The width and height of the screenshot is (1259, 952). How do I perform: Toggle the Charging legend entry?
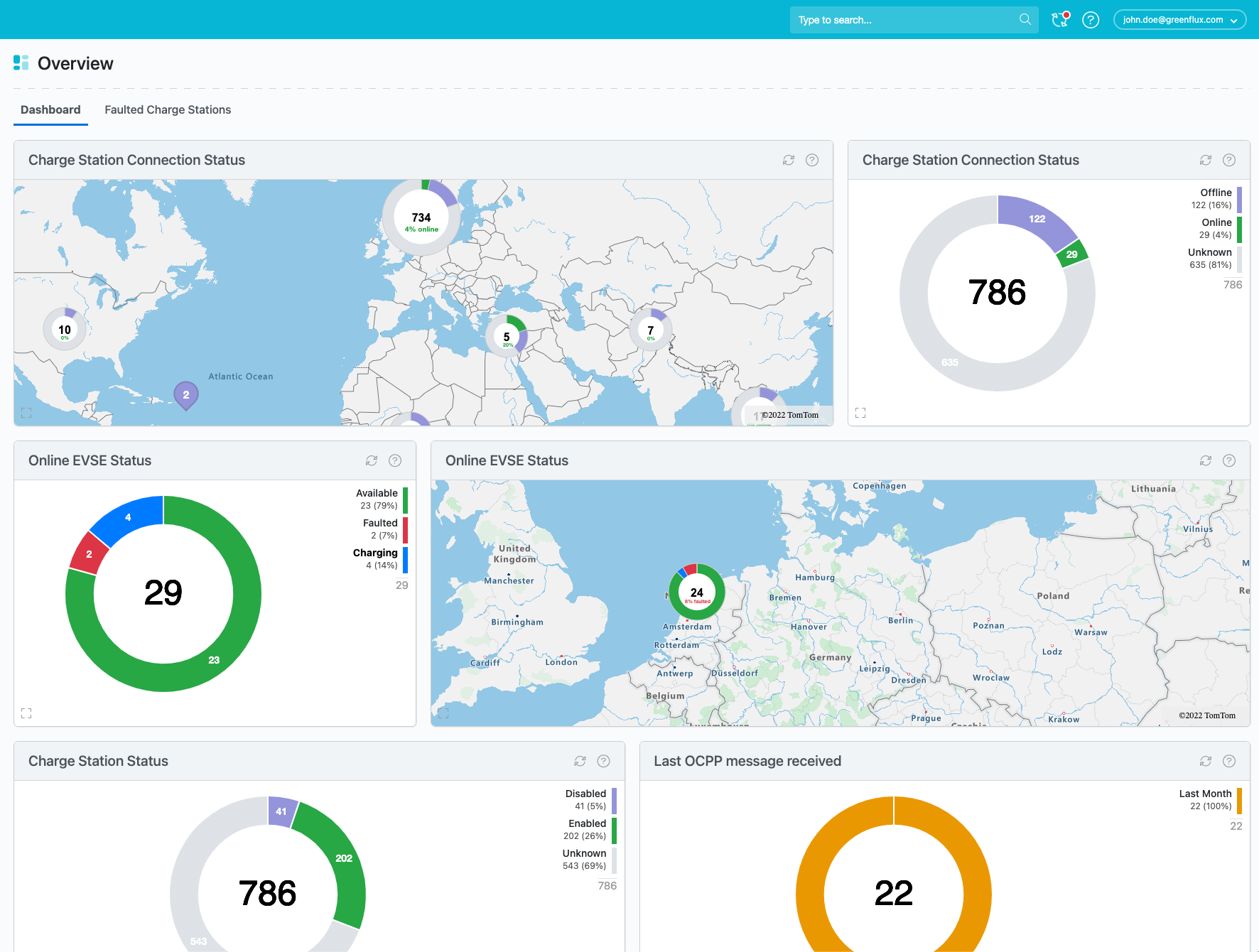tap(380, 559)
